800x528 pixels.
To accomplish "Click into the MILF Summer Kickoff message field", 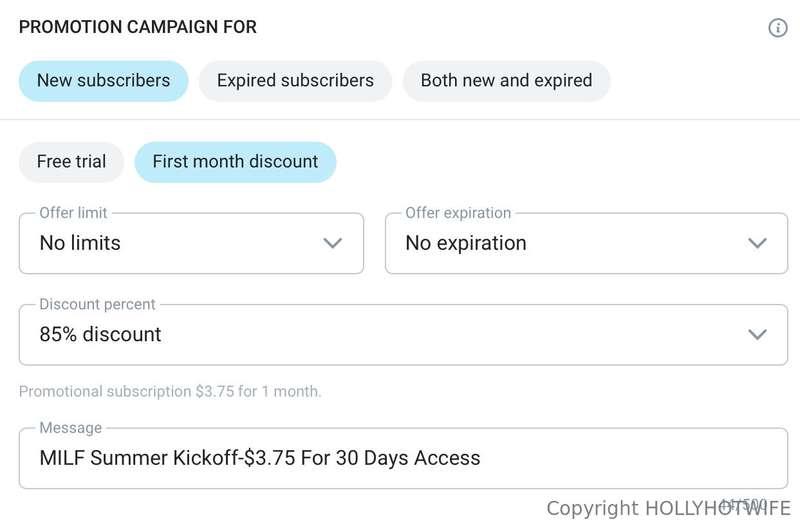I will pyautogui.click(x=403, y=458).
